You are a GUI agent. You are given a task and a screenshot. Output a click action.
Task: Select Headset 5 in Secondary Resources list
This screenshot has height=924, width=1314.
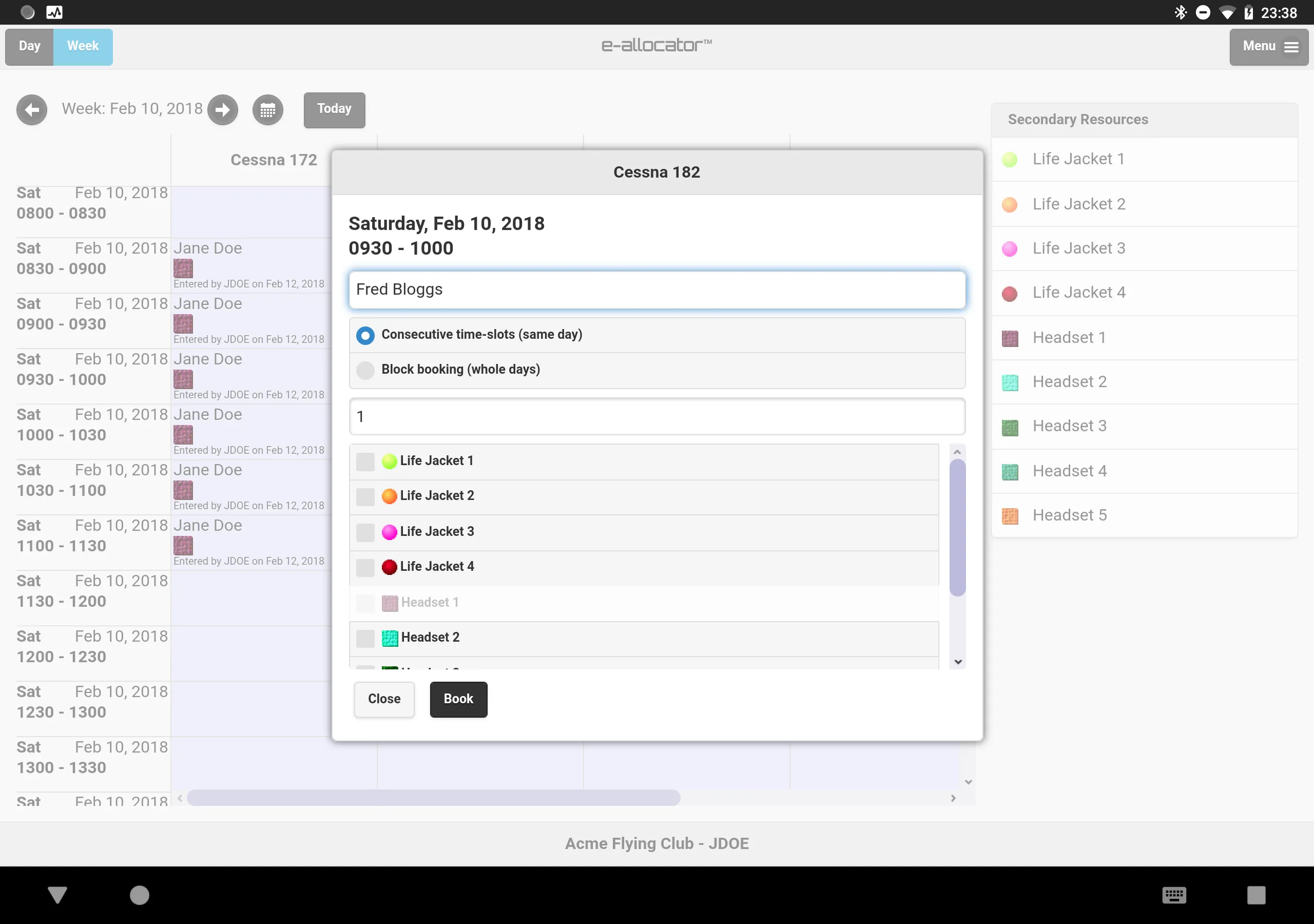coord(1144,516)
